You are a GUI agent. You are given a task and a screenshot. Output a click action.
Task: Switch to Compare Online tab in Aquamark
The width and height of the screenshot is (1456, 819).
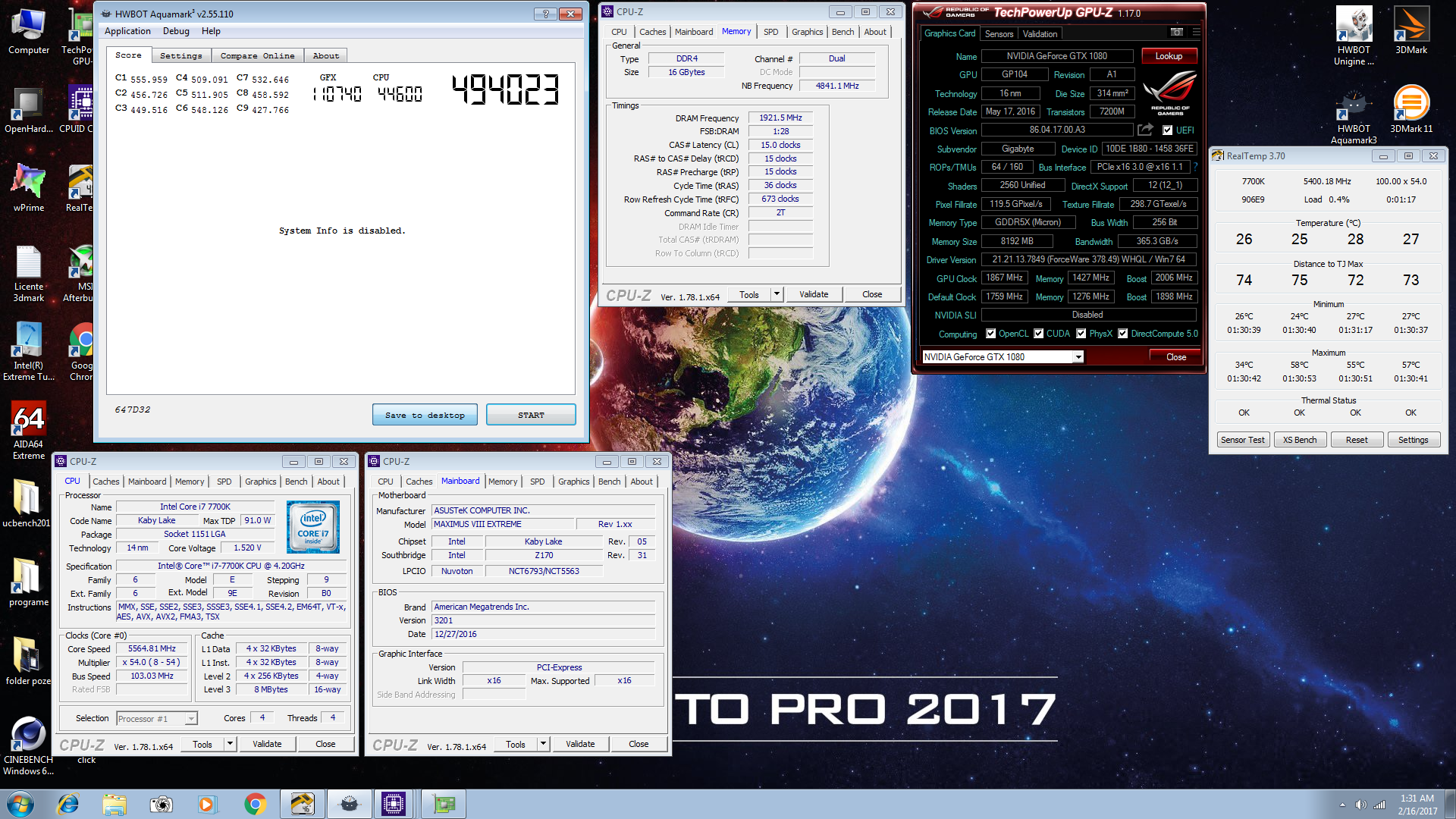tap(257, 55)
